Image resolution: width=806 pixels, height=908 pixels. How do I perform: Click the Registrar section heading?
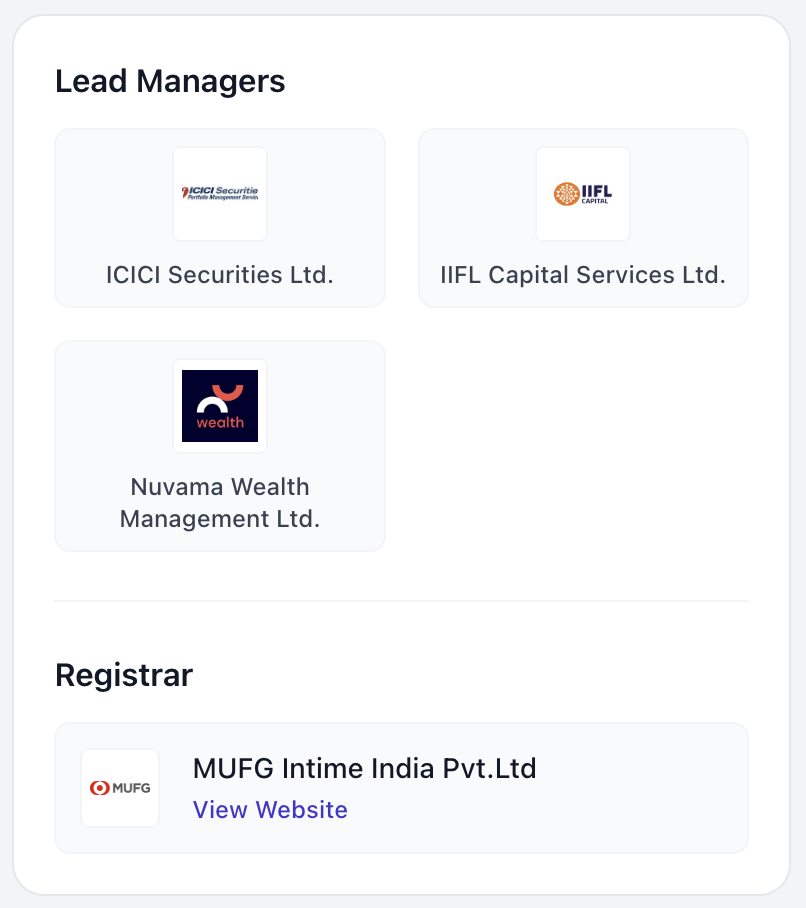(x=124, y=675)
